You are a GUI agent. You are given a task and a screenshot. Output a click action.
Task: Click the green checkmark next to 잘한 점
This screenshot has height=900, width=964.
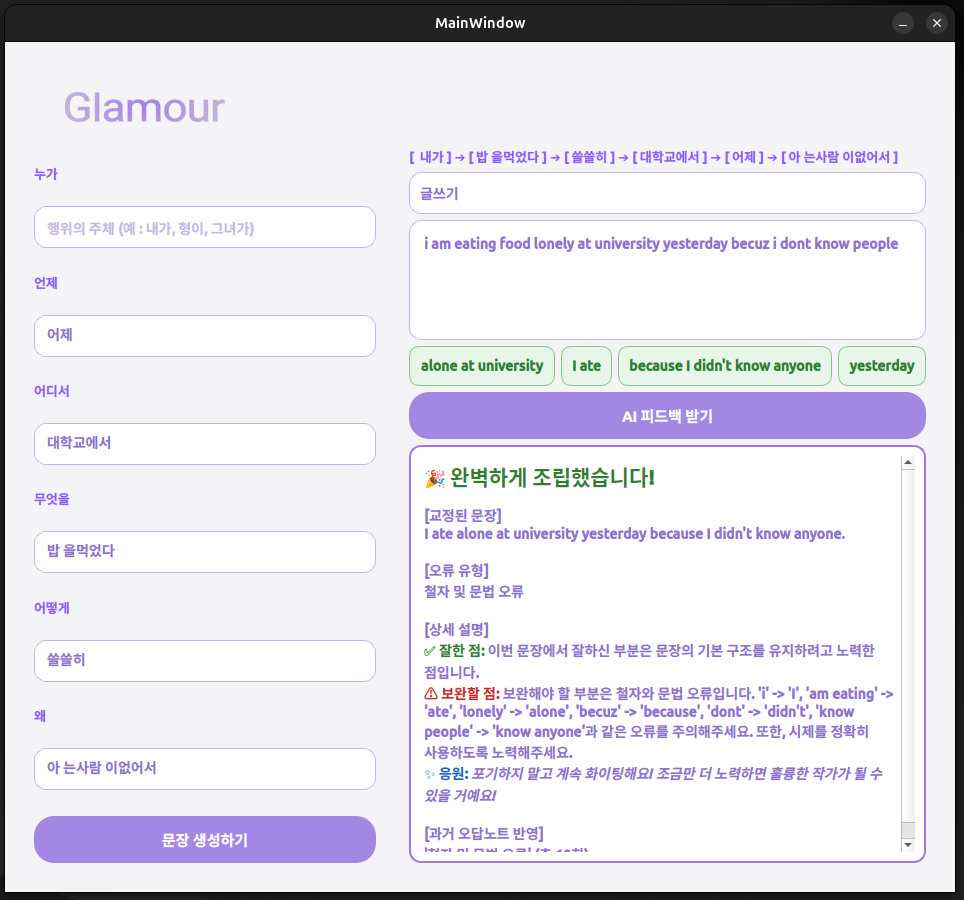point(430,651)
